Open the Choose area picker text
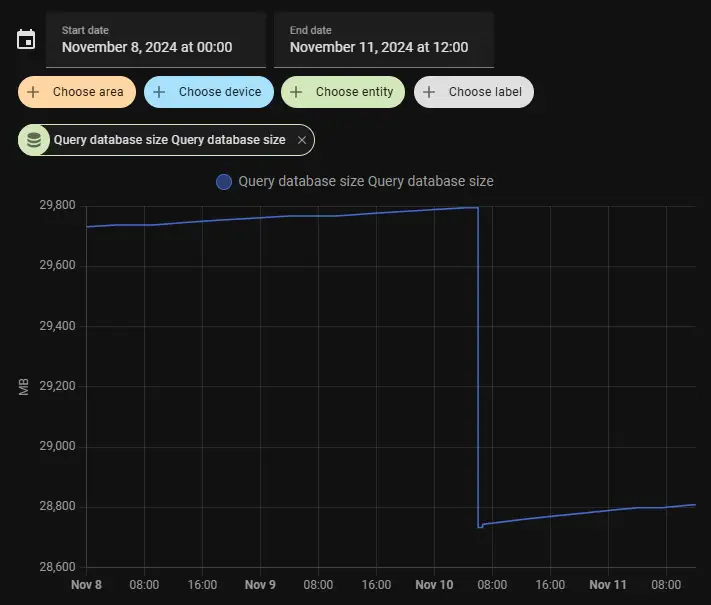 pos(88,92)
